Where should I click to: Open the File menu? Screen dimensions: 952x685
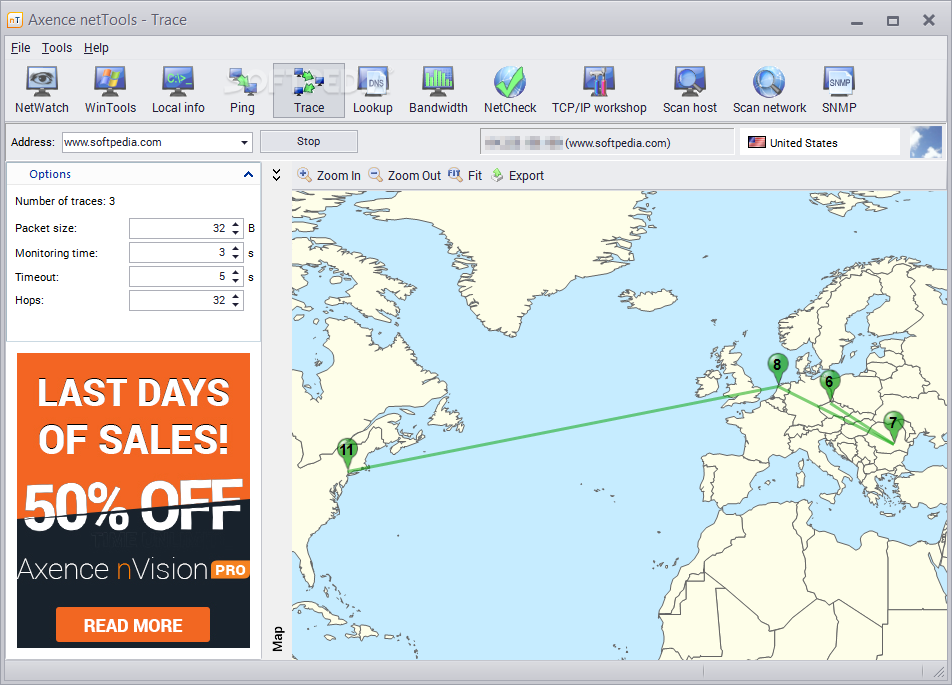click(21, 48)
